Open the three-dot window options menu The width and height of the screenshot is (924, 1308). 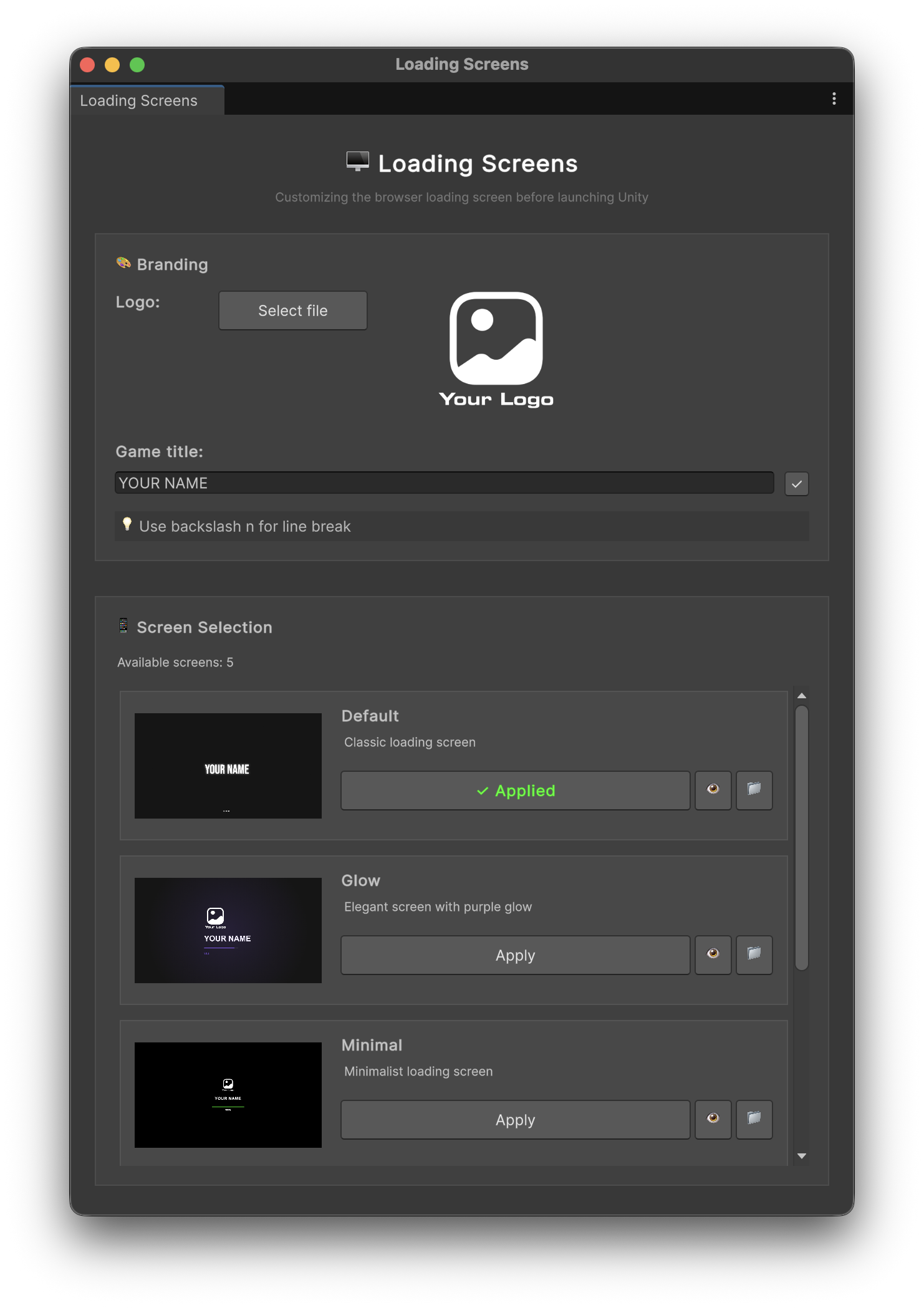pos(834,99)
